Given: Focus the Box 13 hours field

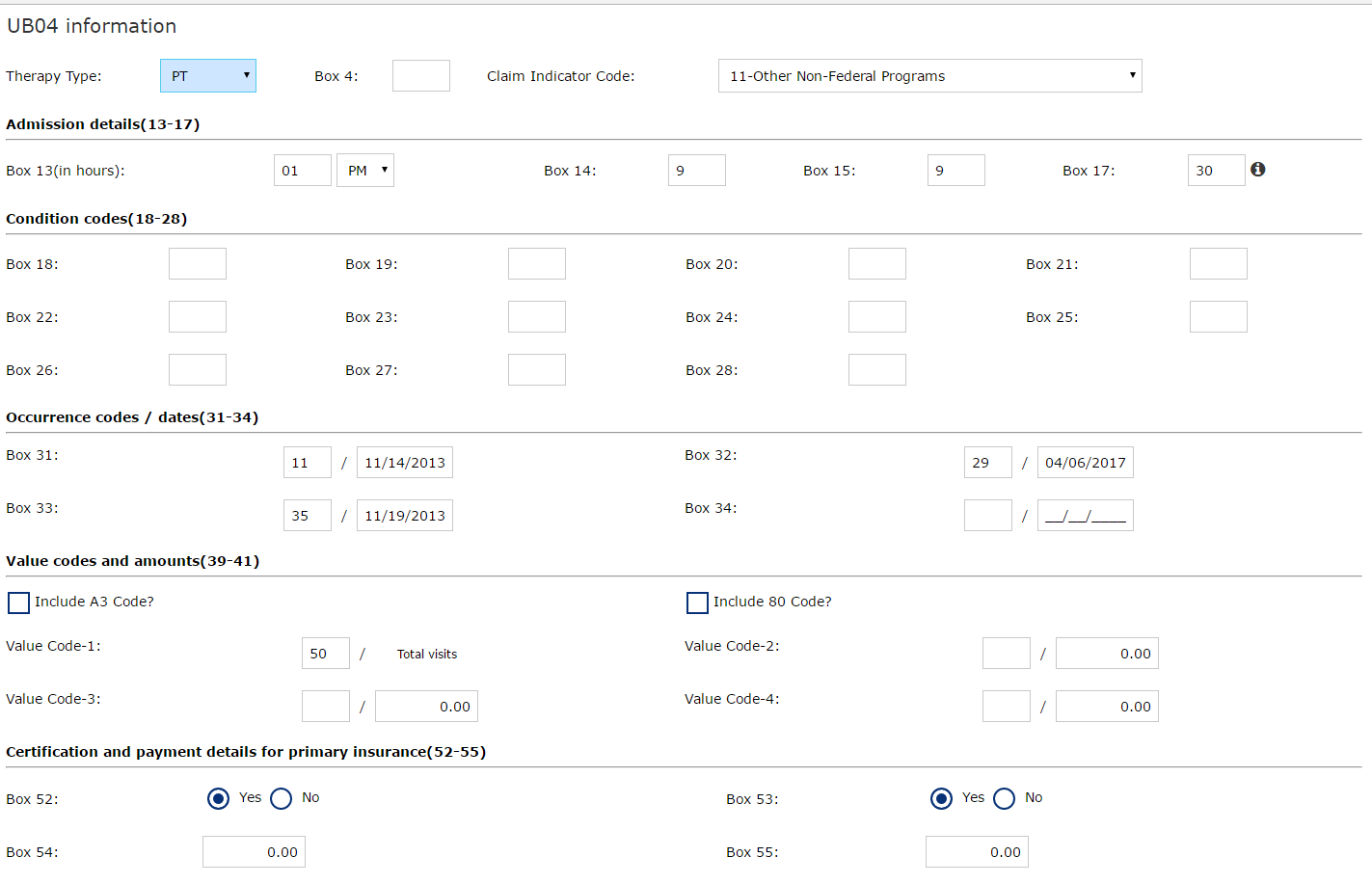Looking at the screenshot, I should [x=303, y=171].
